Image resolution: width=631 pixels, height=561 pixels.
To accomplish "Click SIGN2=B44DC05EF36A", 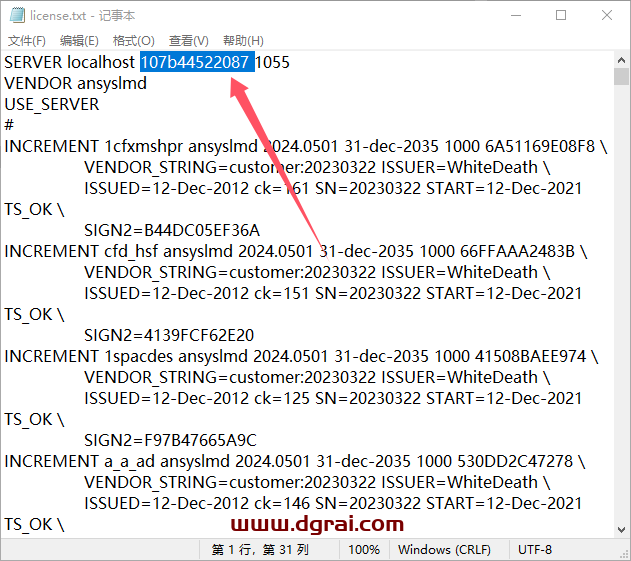I will pos(172,231).
